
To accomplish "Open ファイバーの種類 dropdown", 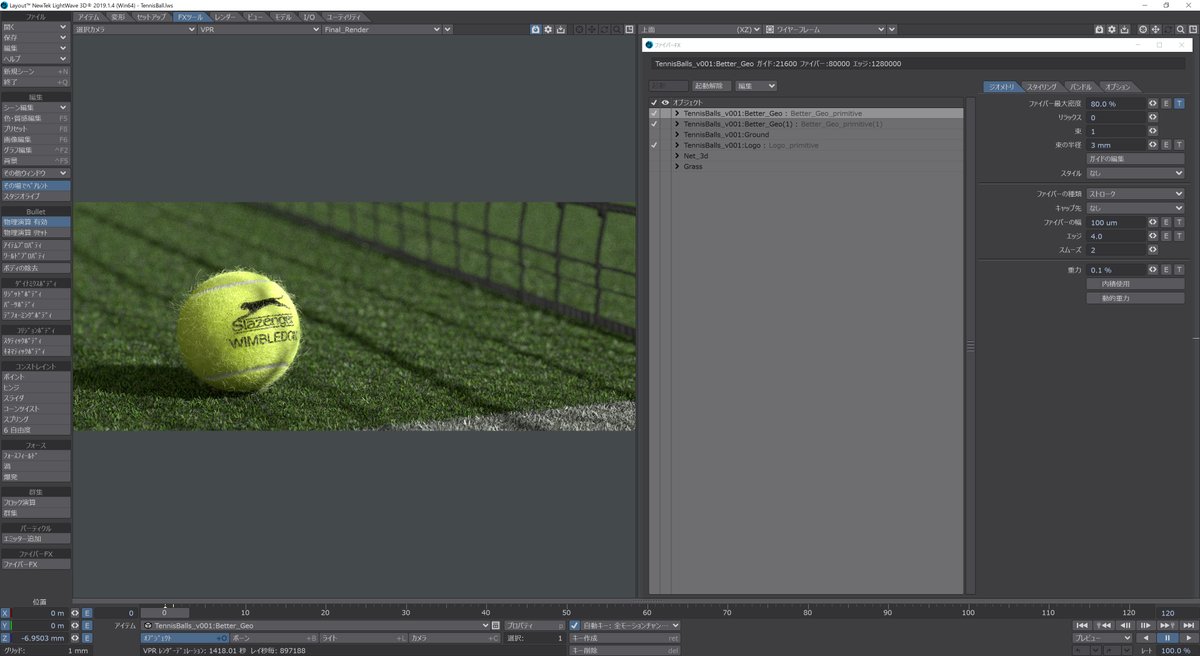I will pyautogui.click(x=1135, y=194).
